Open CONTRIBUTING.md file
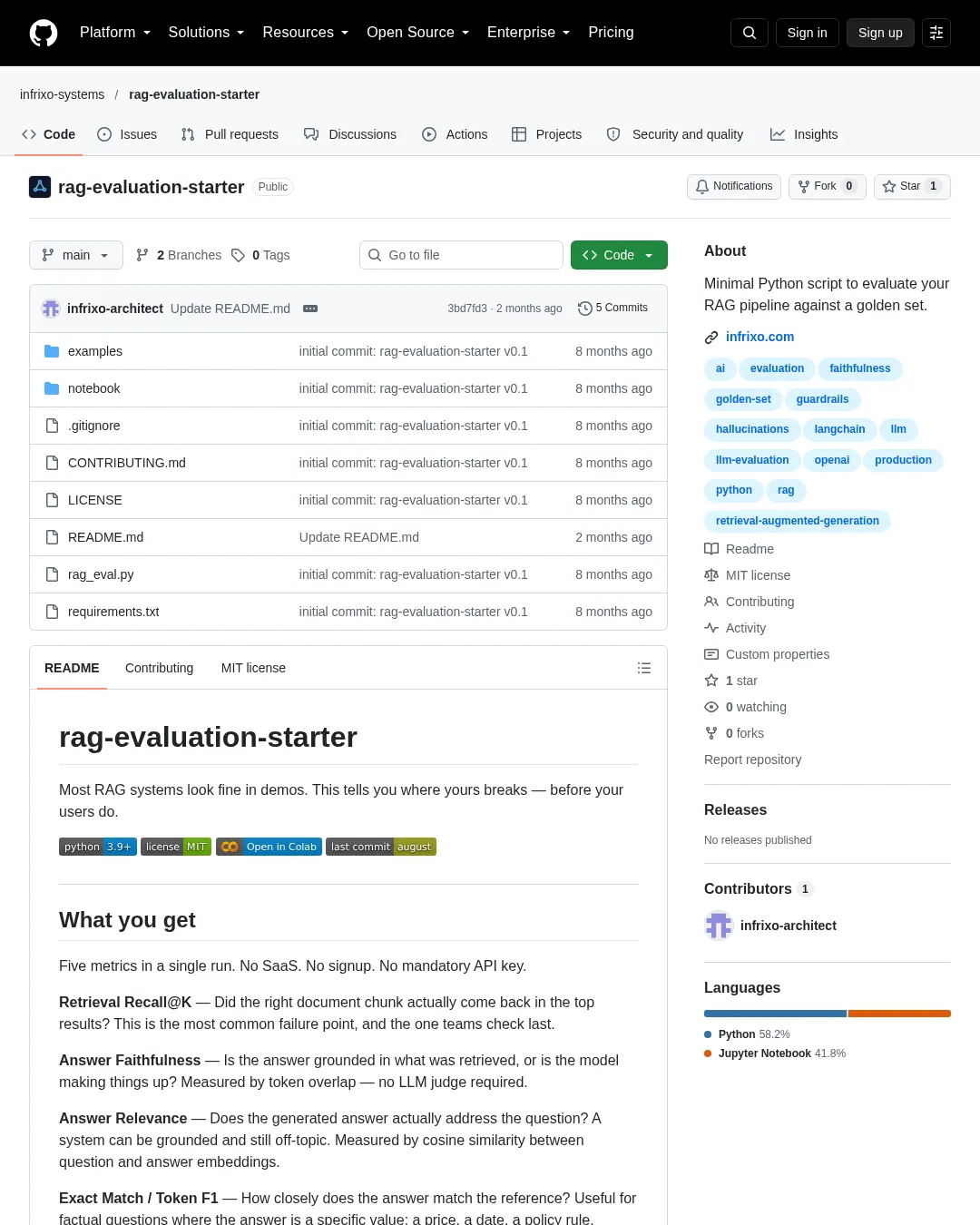Image resolution: width=980 pixels, height=1225 pixels. (127, 463)
